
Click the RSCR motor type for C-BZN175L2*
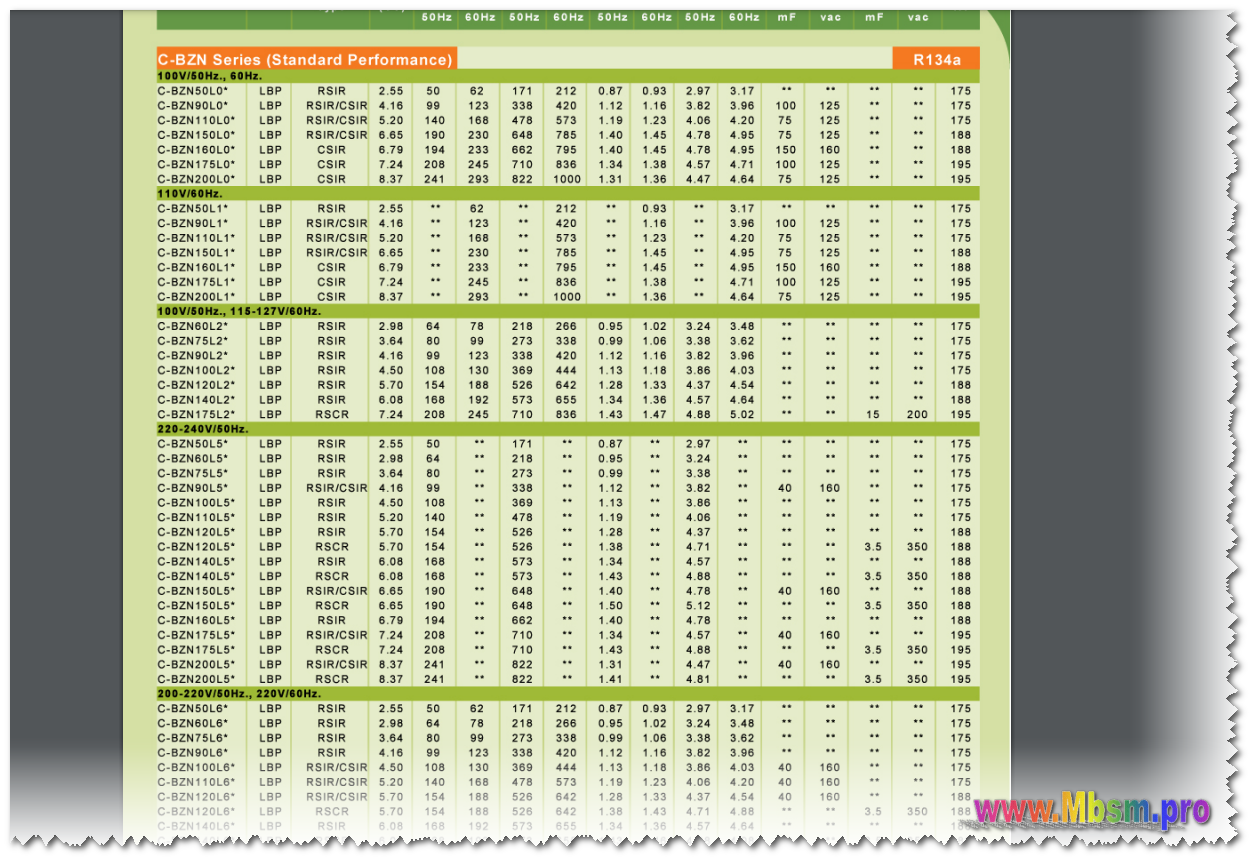click(332, 414)
